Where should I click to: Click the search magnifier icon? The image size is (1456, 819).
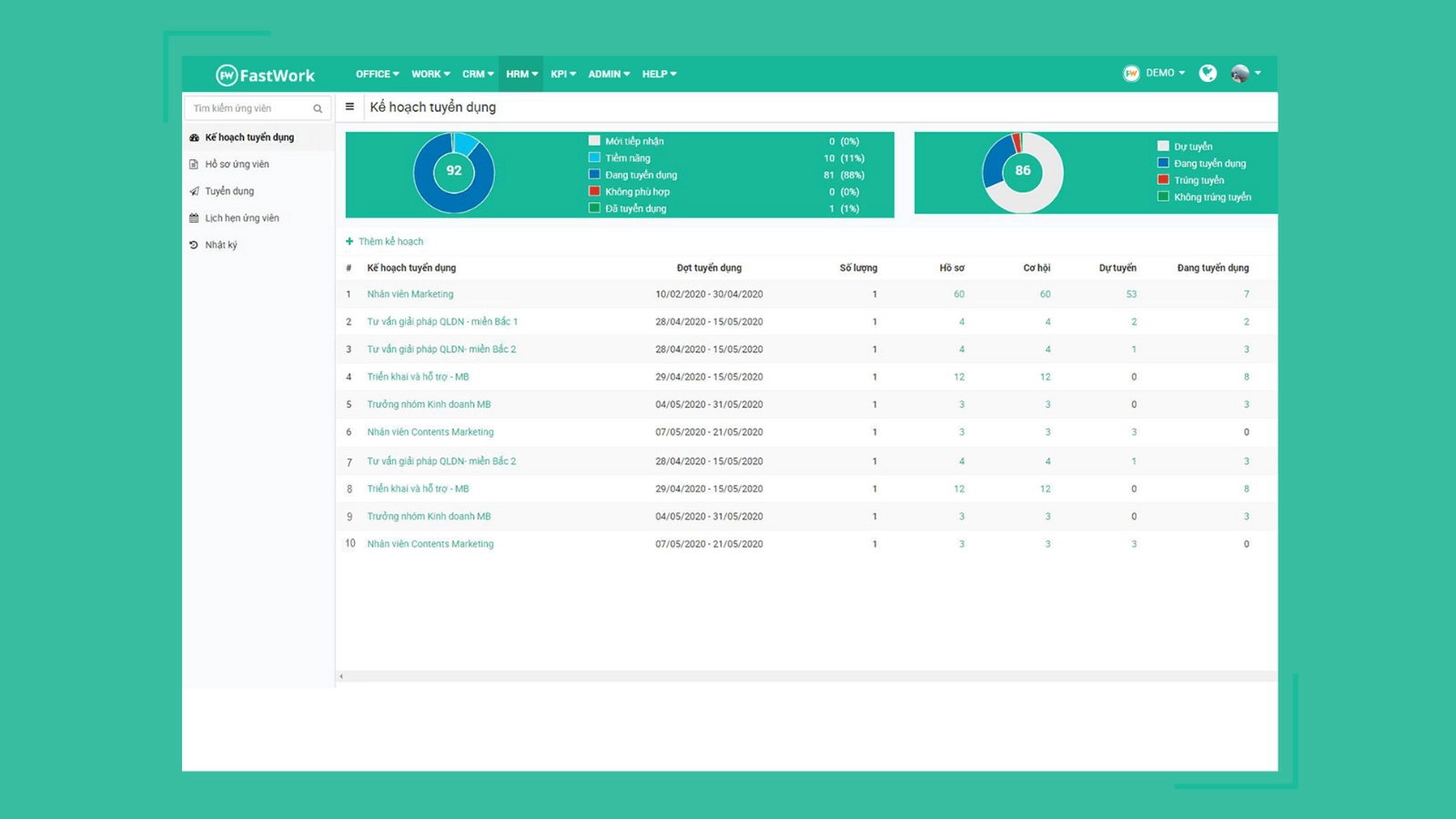[318, 108]
